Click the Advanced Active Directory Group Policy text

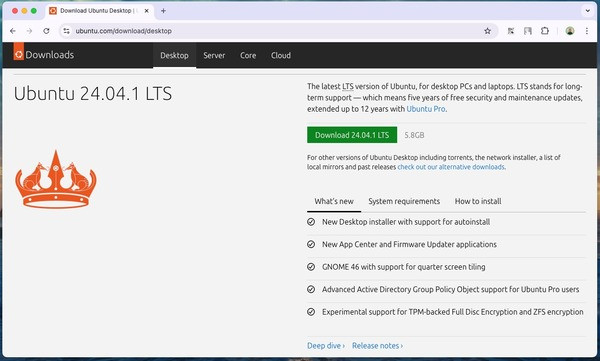pyautogui.click(x=450, y=289)
